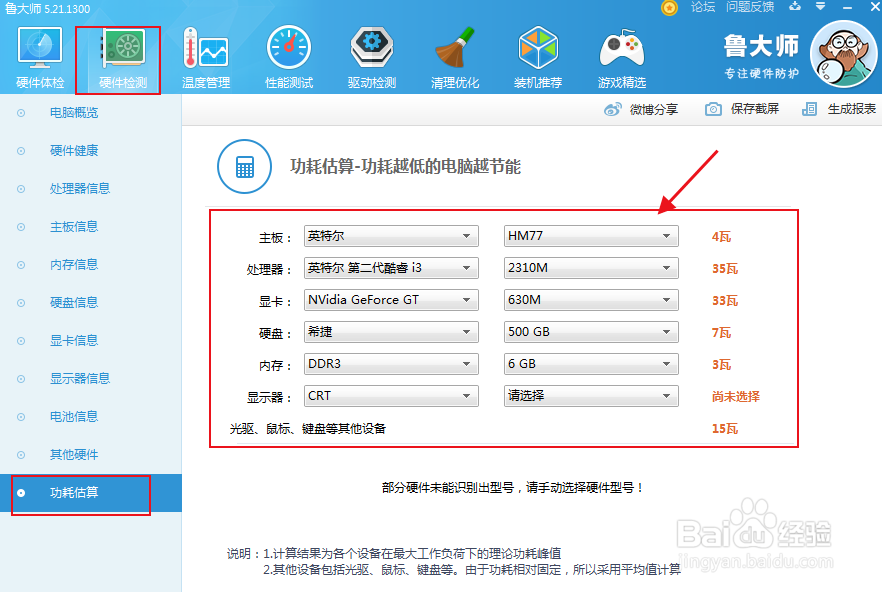
Task: Open 温度管理 temperature management icon
Action: pyautogui.click(x=206, y=58)
